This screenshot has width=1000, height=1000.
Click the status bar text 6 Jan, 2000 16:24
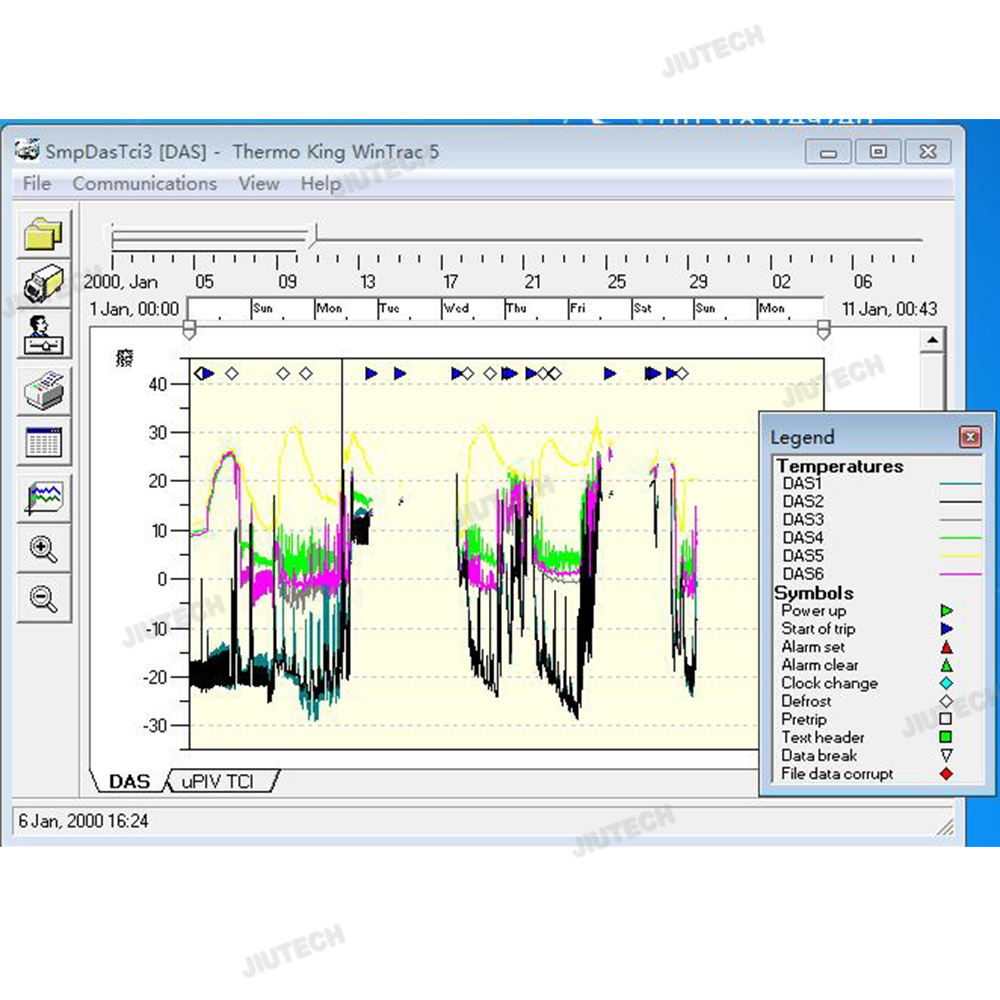(83, 821)
